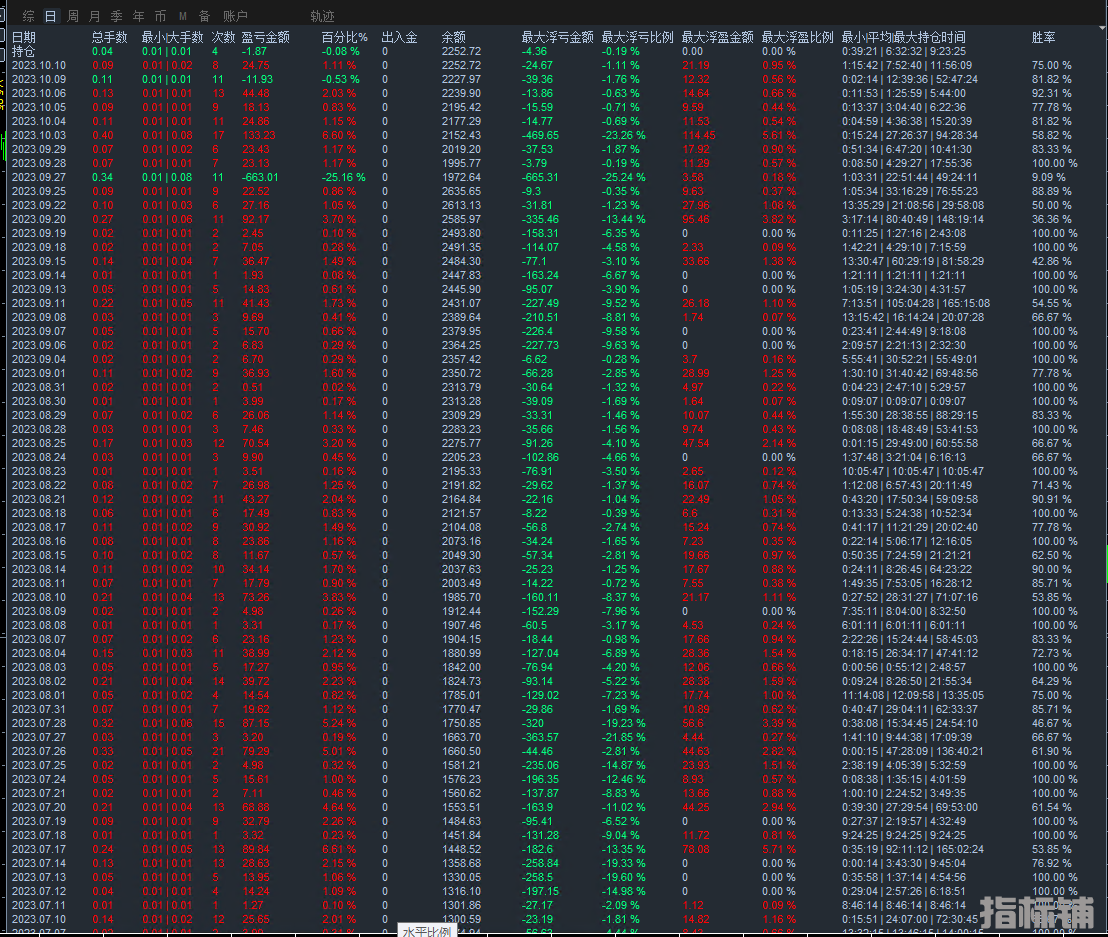The height and width of the screenshot is (937, 1108).
Task: Click the 总手数 column header
Action: click(x=110, y=37)
